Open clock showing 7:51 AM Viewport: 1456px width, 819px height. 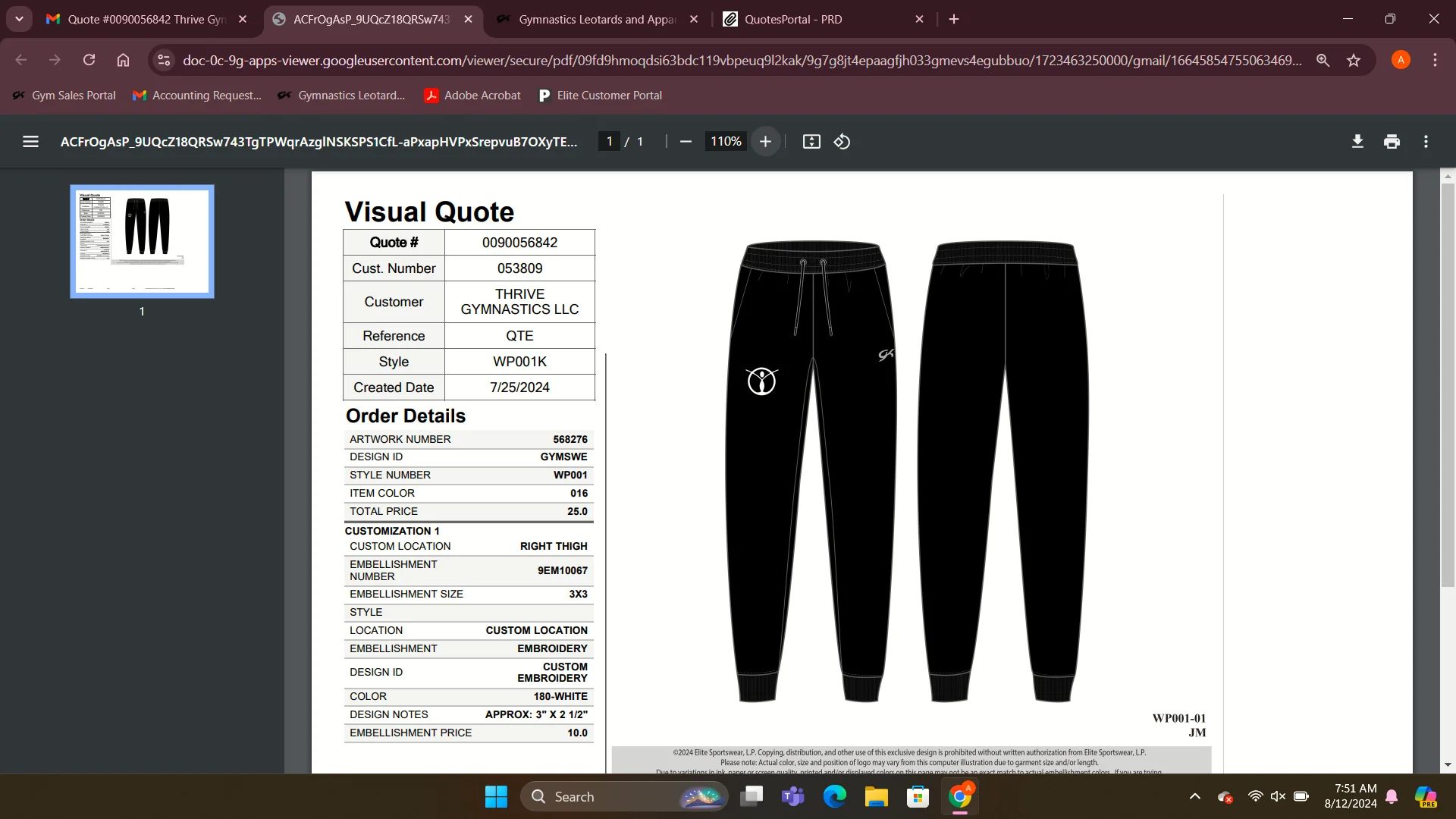1351,796
